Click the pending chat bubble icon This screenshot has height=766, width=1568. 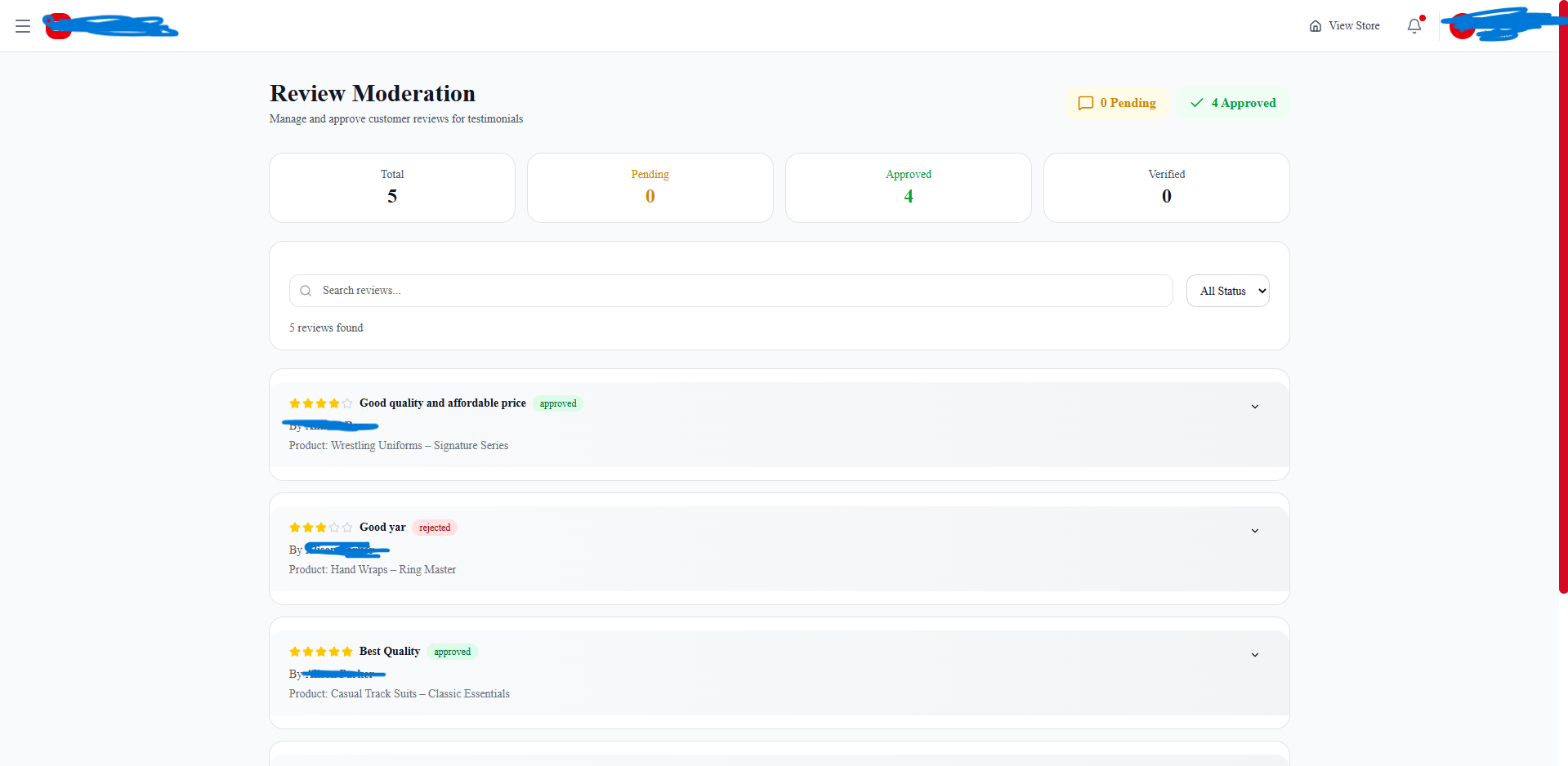[1086, 103]
